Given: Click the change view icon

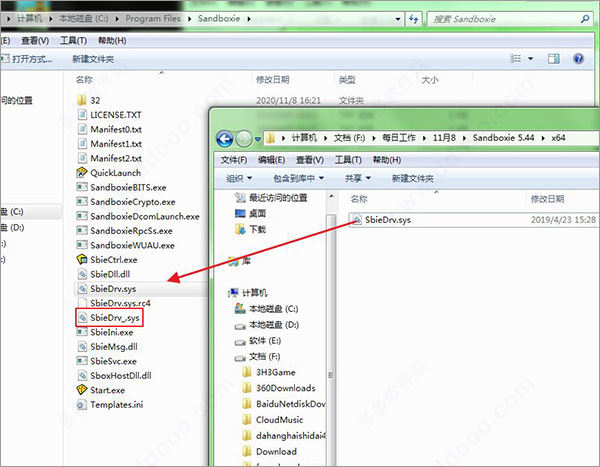Looking at the screenshot, I should (515, 59).
